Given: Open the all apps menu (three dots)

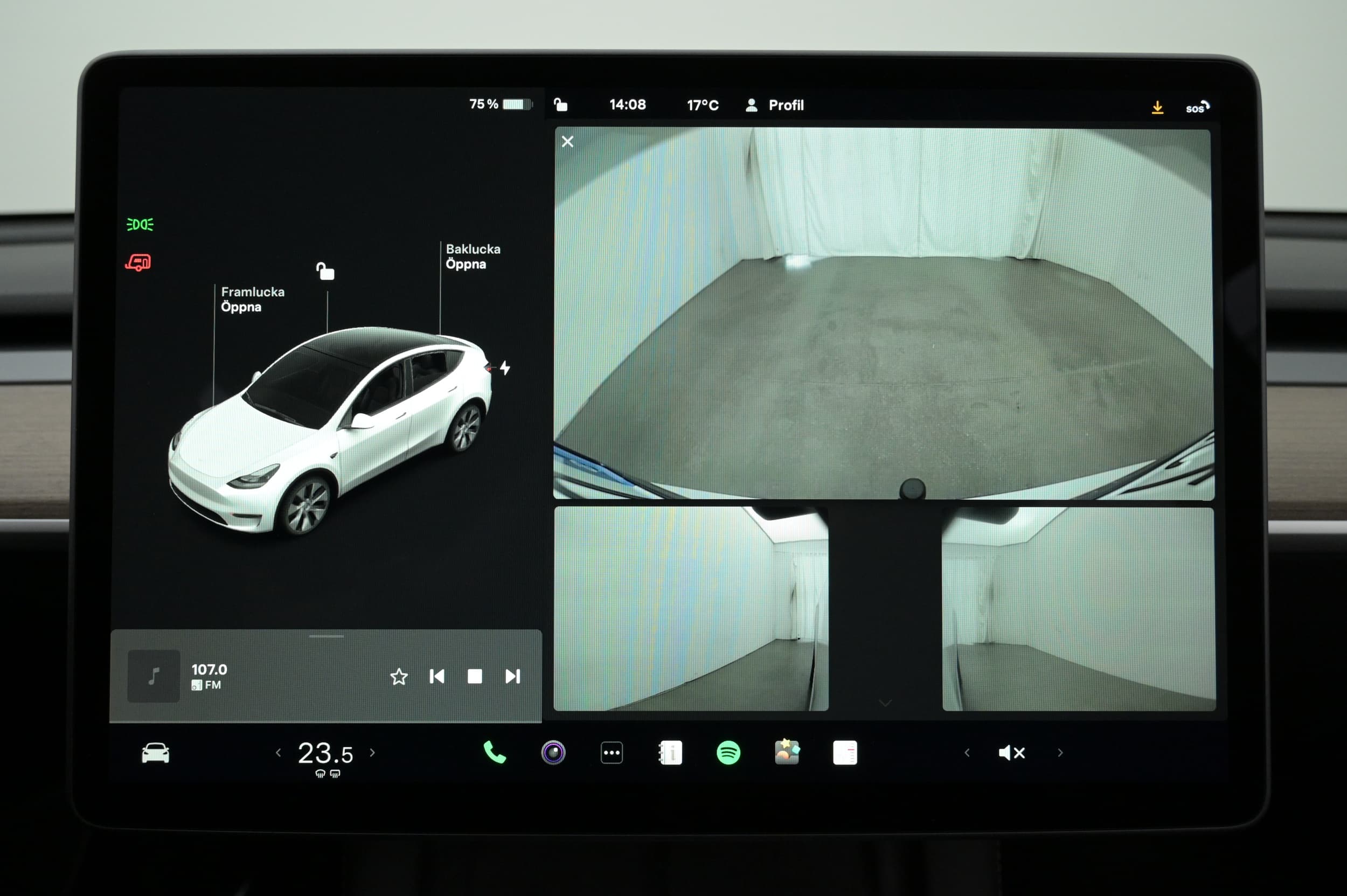Looking at the screenshot, I should tap(612, 753).
